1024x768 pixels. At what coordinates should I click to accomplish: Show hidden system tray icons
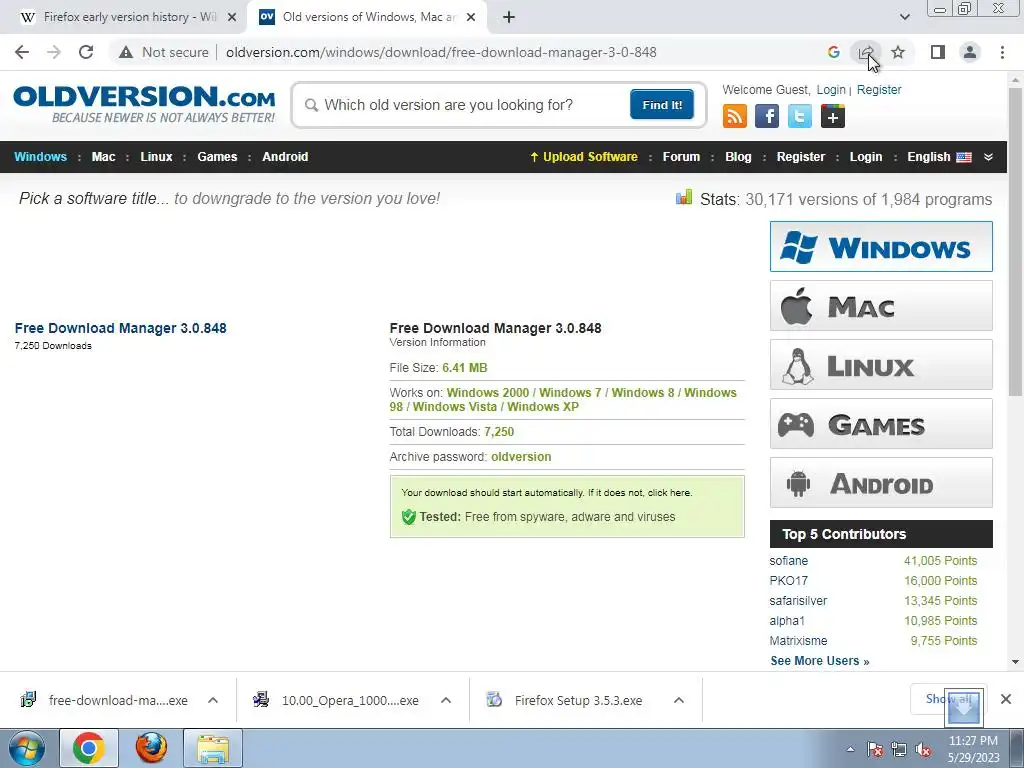[x=850, y=749]
